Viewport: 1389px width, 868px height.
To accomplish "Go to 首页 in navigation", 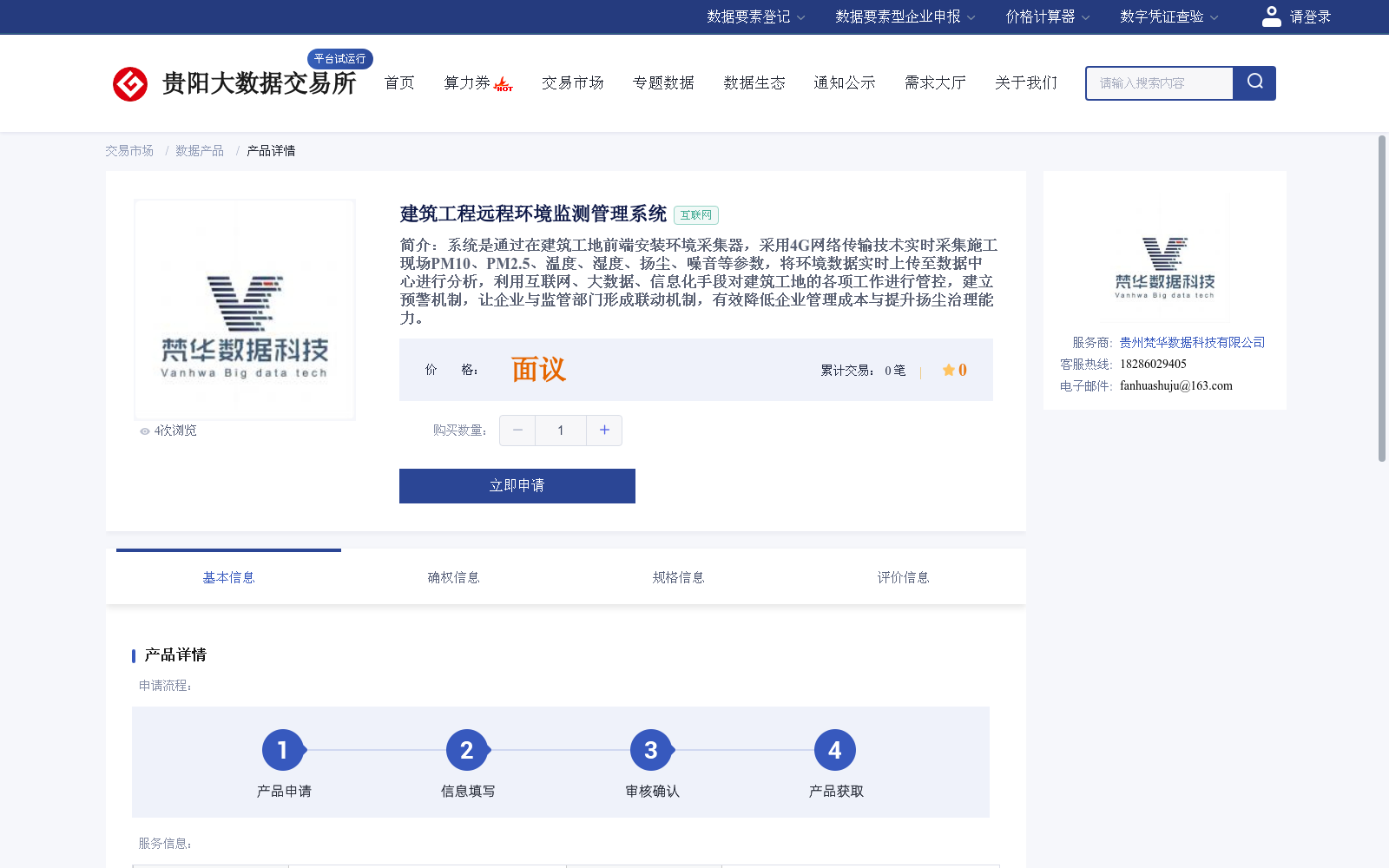I will coord(399,82).
